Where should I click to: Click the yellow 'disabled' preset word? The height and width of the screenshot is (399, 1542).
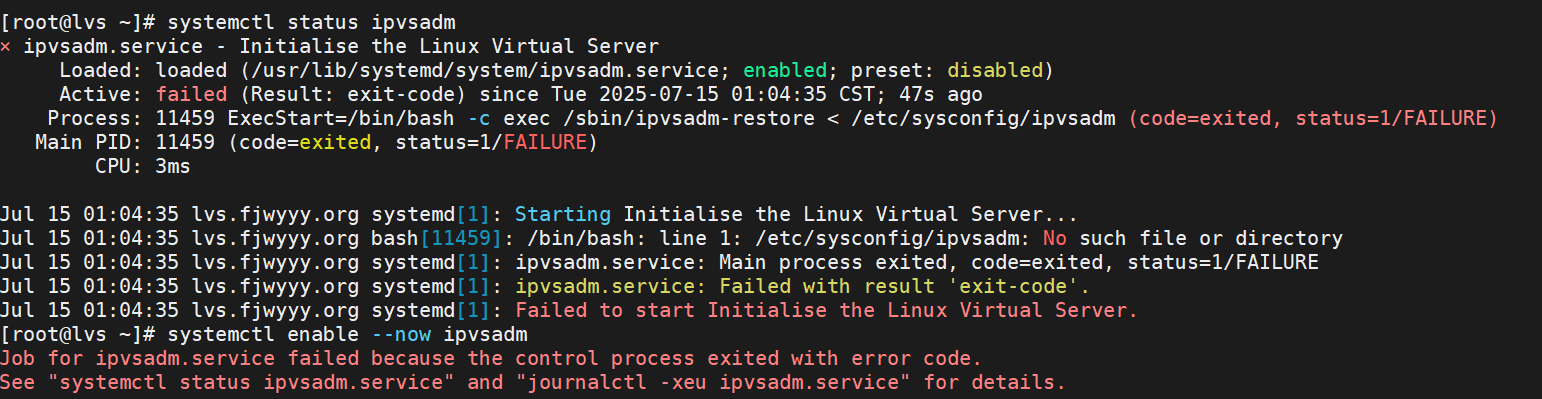pos(994,70)
